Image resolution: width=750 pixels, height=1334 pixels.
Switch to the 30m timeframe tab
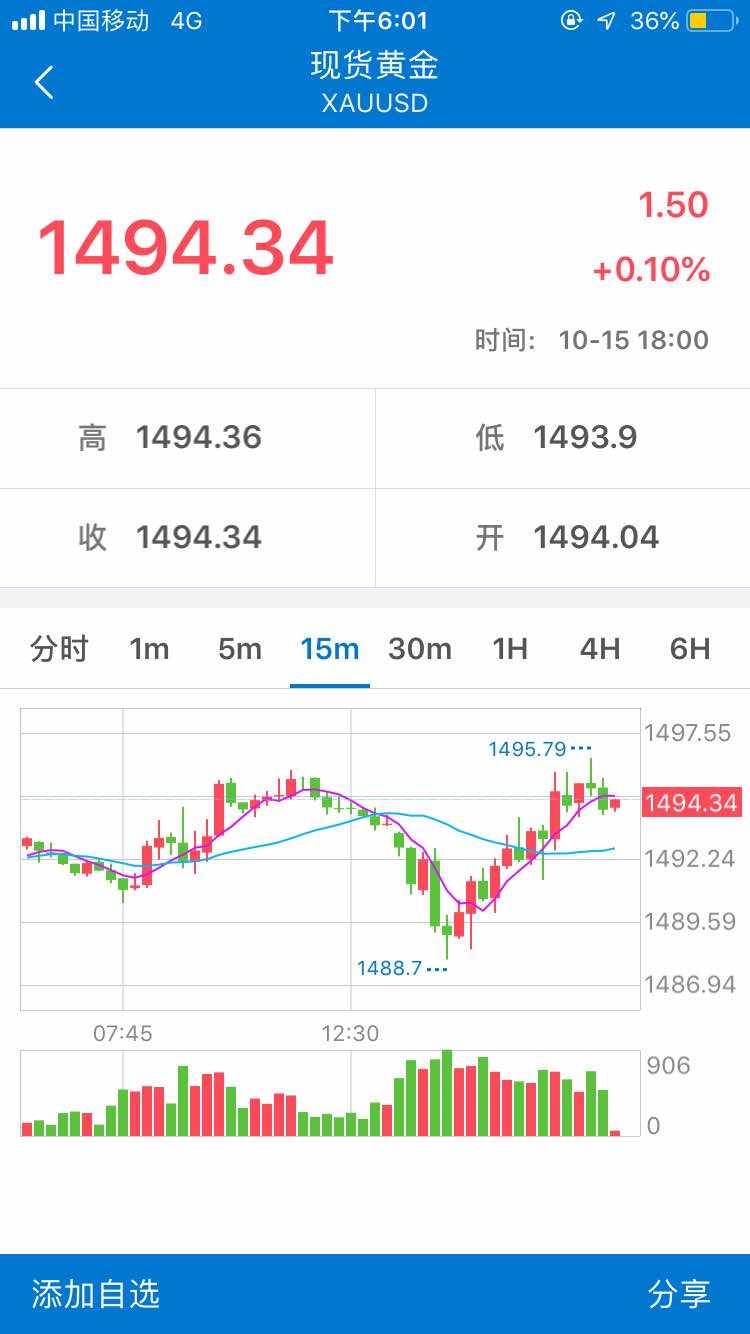[x=420, y=649]
